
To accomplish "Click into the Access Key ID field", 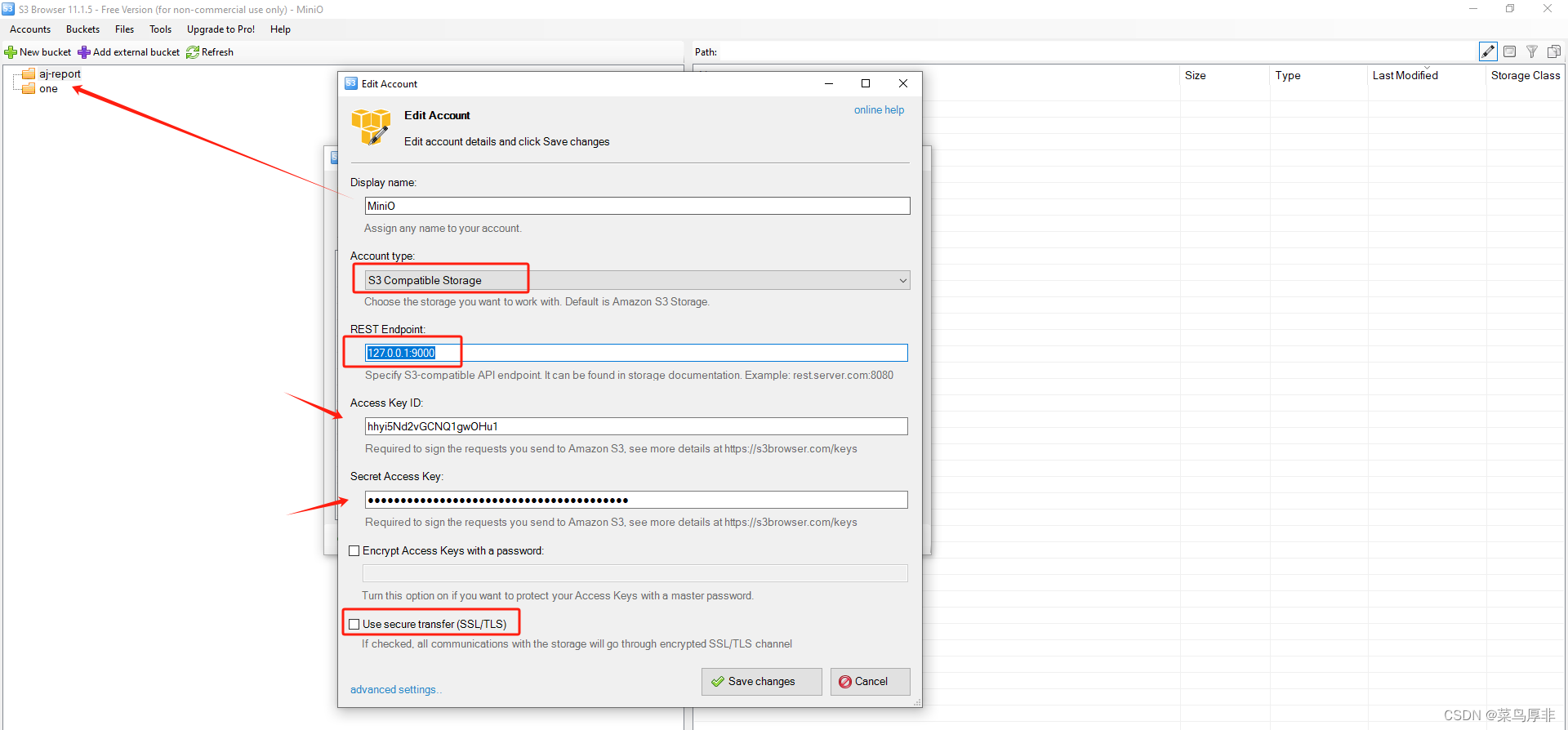I will (636, 426).
